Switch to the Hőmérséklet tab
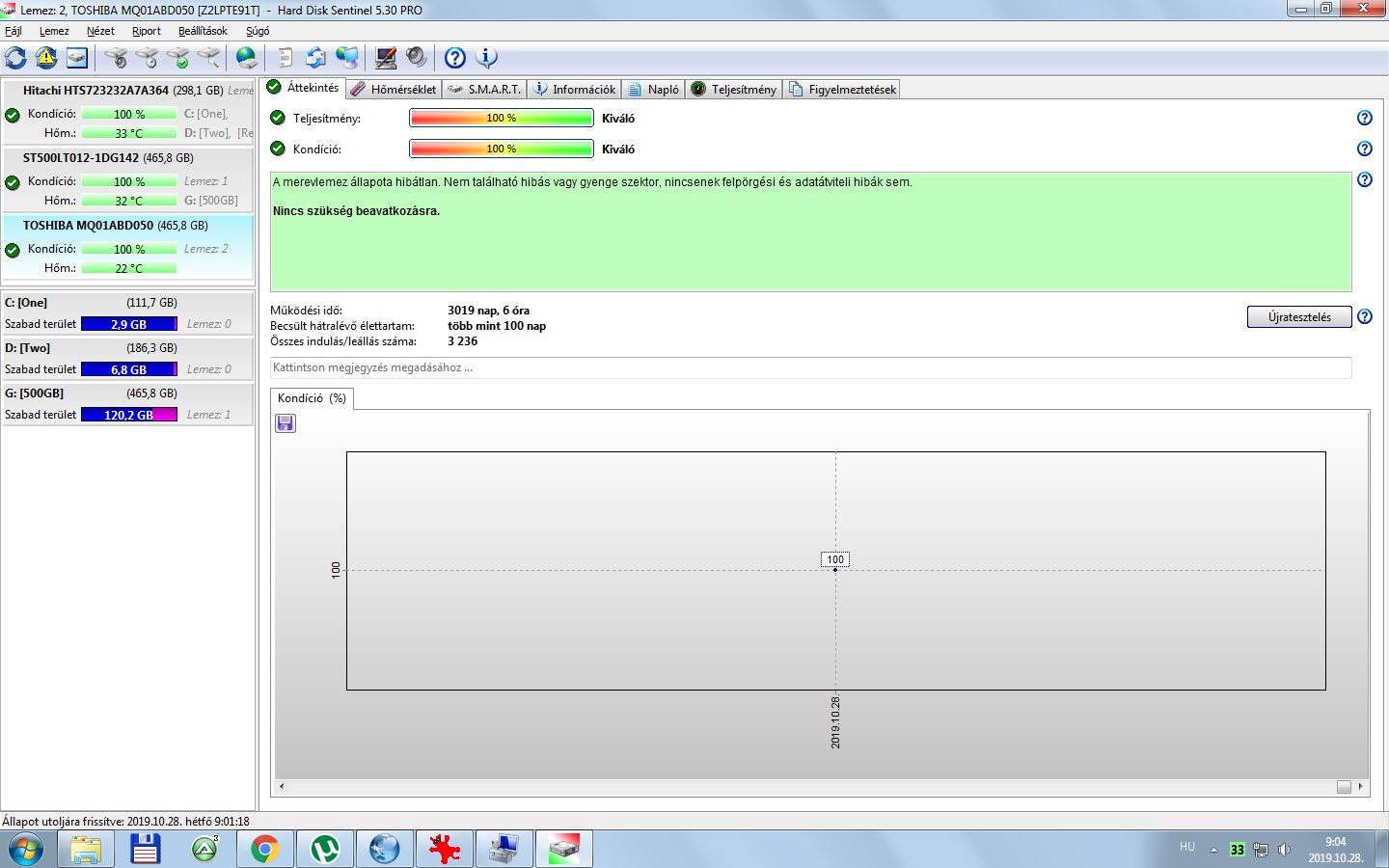The image size is (1389, 868). point(394,89)
